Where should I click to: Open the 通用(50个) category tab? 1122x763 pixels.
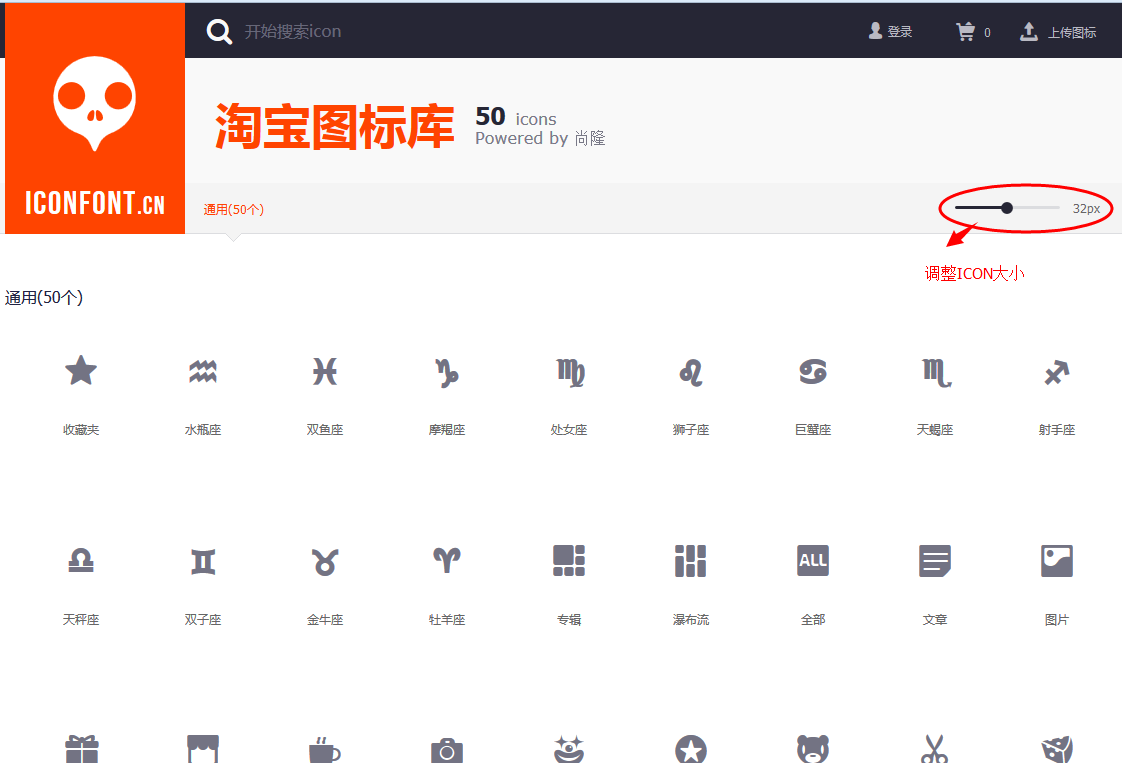(233, 209)
